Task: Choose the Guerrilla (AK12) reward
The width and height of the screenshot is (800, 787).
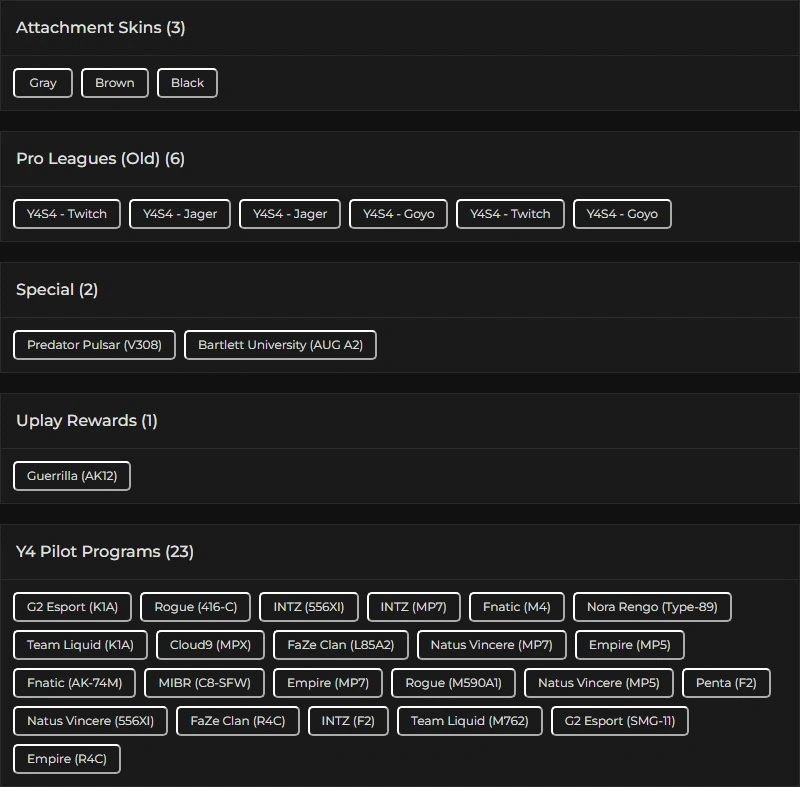Action: coord(72,476)
